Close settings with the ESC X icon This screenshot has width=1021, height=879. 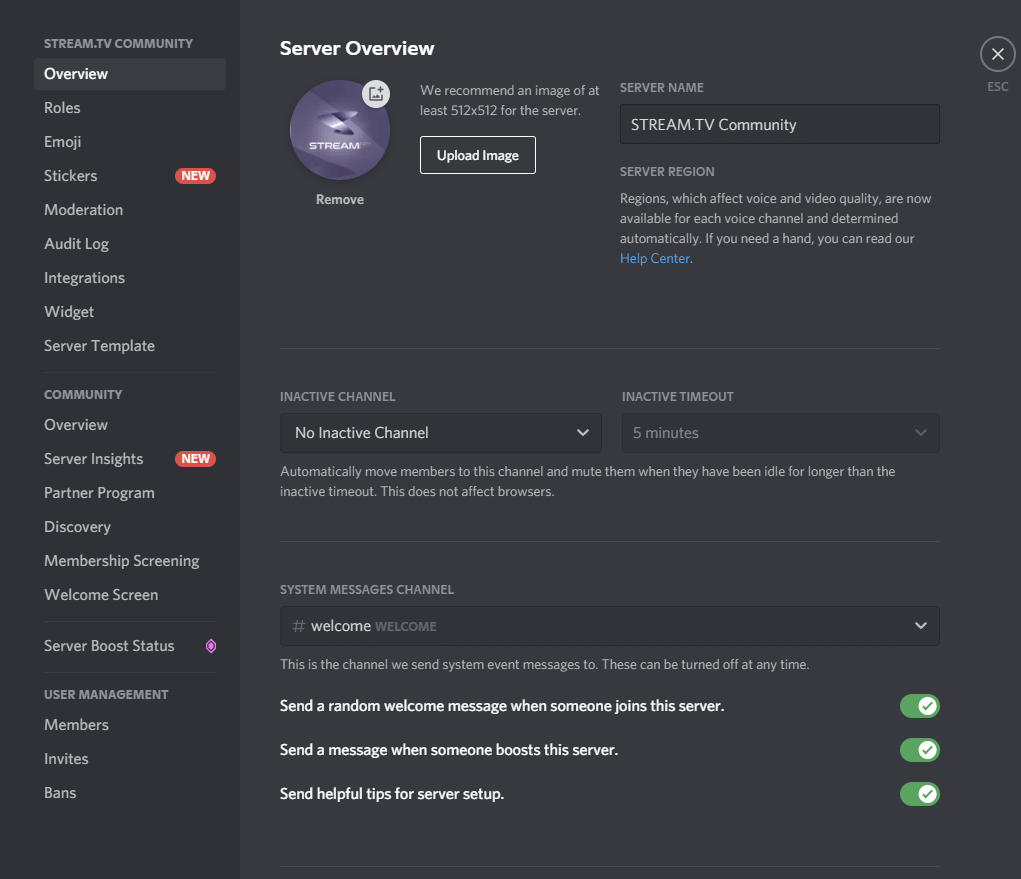tap(997, 54)
